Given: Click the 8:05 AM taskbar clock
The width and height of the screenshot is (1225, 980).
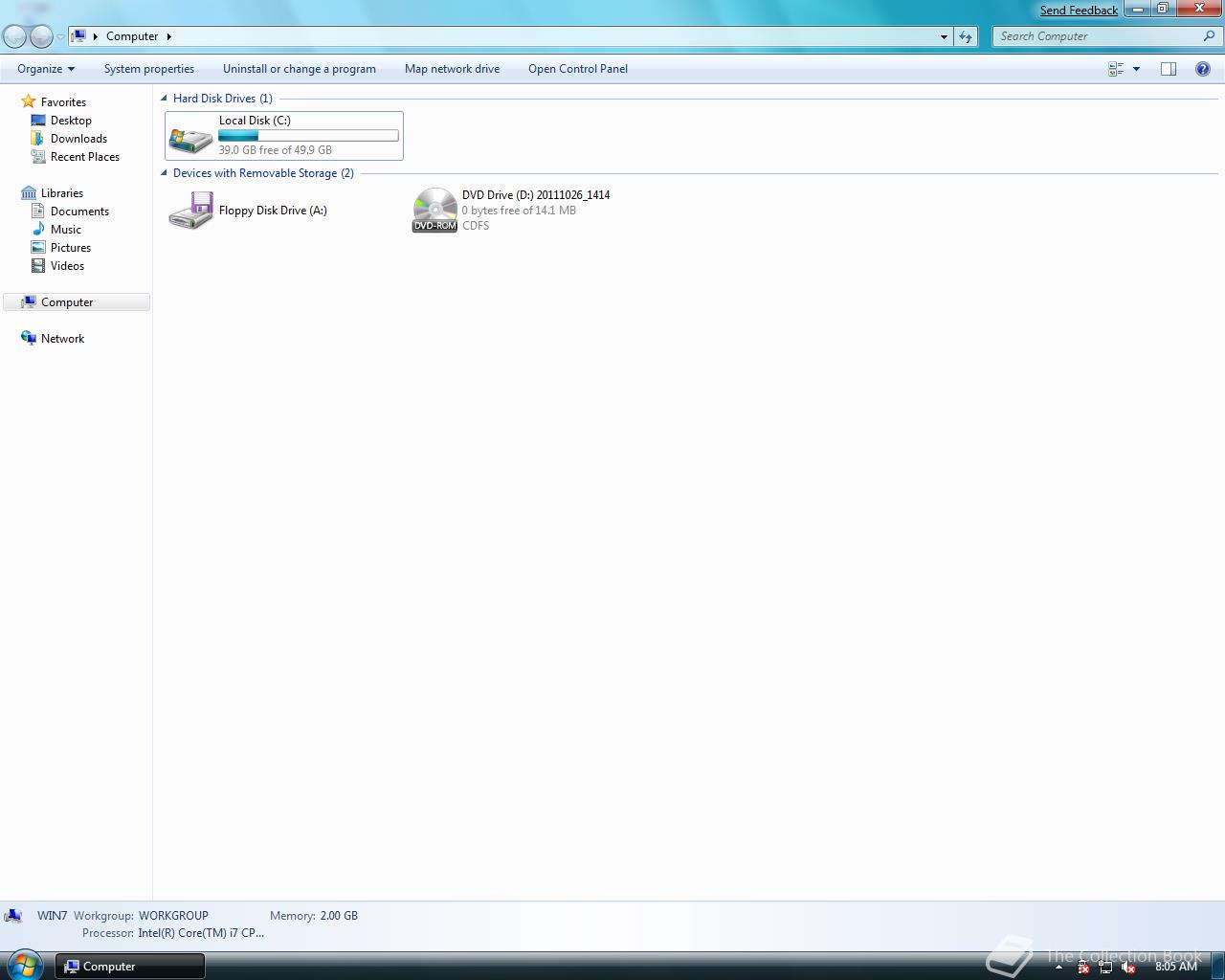Looking at the screenshot, I should click(x=1175, y=967).
